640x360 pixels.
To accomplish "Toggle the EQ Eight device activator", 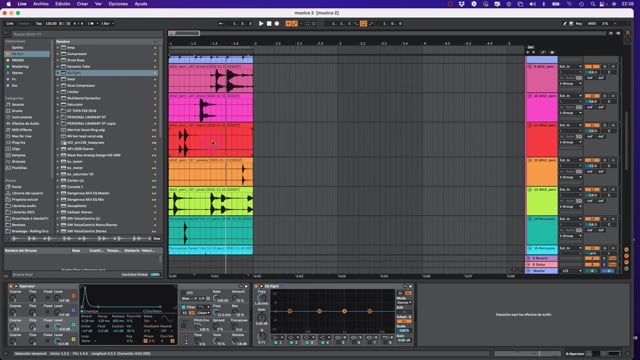I will tap(256, 286).
